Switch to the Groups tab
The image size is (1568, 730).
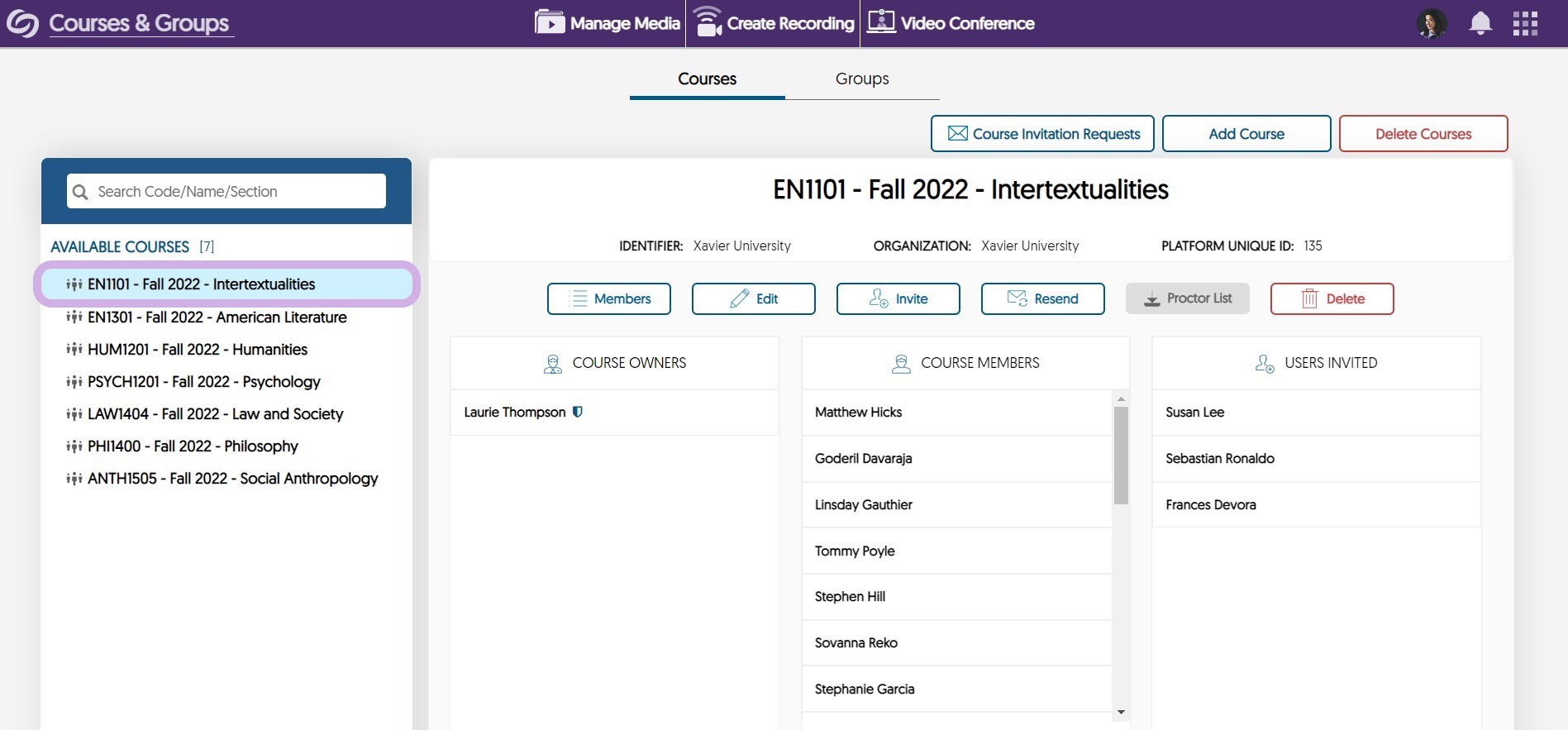pyautogui.click(x=862, y=79)
